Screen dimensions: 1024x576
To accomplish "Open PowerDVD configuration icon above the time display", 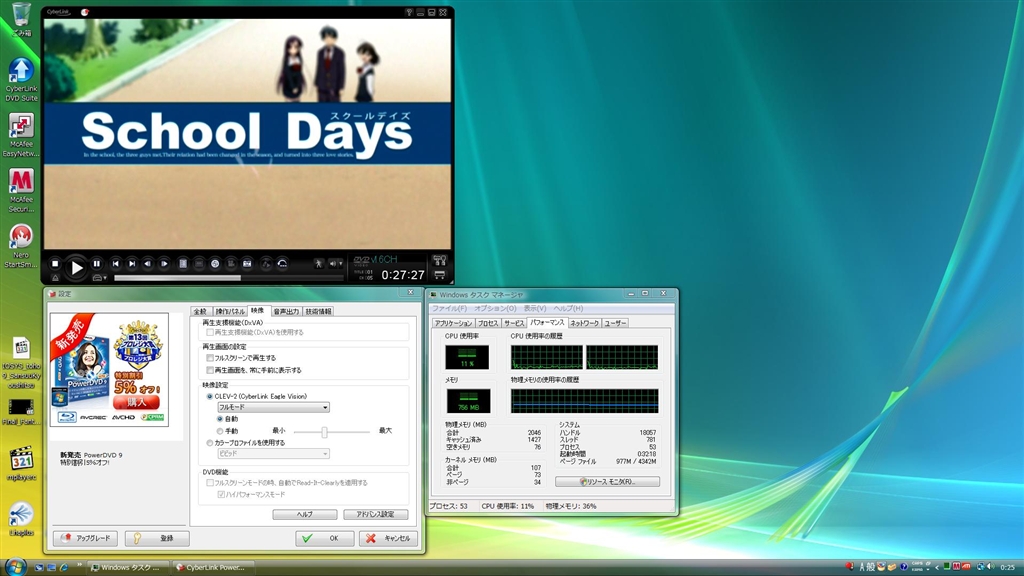I will (440, 261).
